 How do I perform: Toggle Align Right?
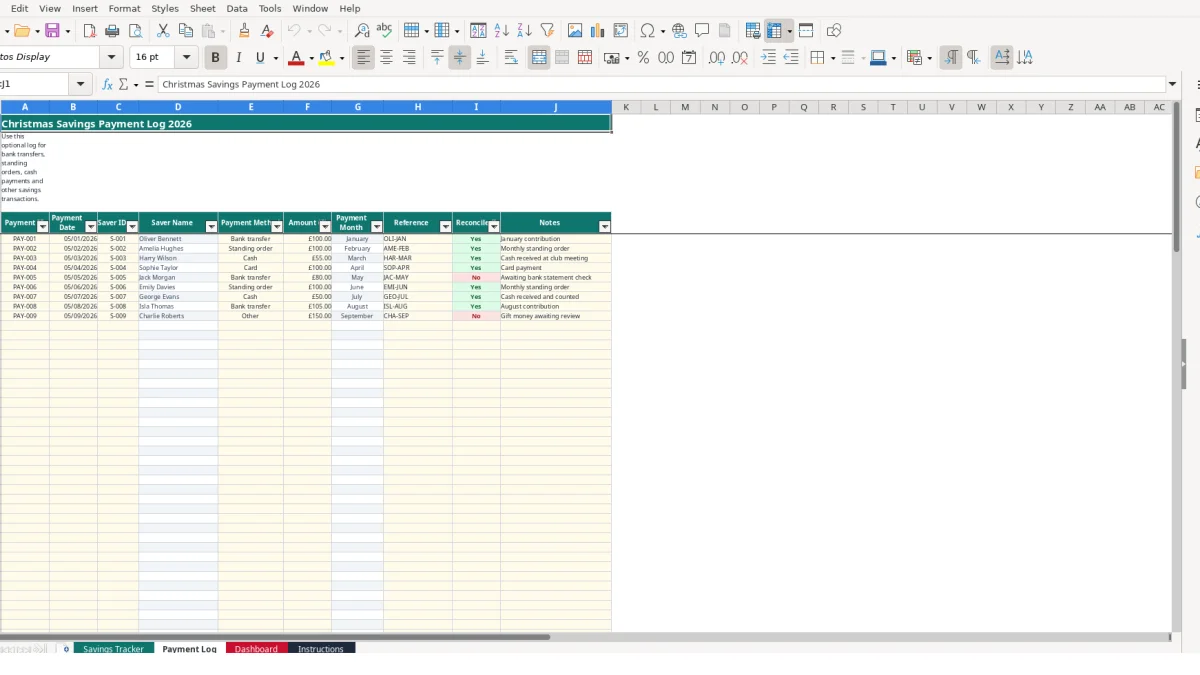point(409,58)
